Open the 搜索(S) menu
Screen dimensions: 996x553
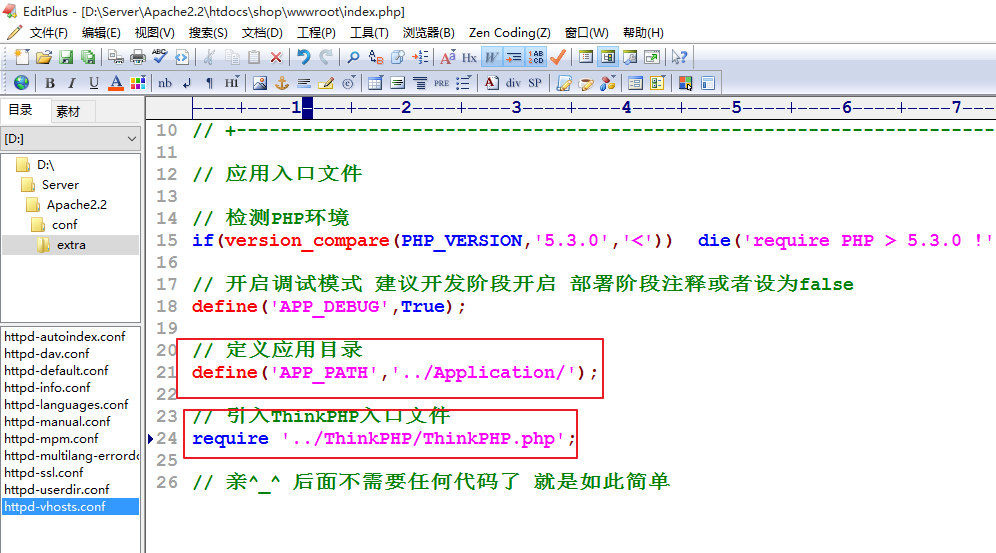(x=208, y=33)
